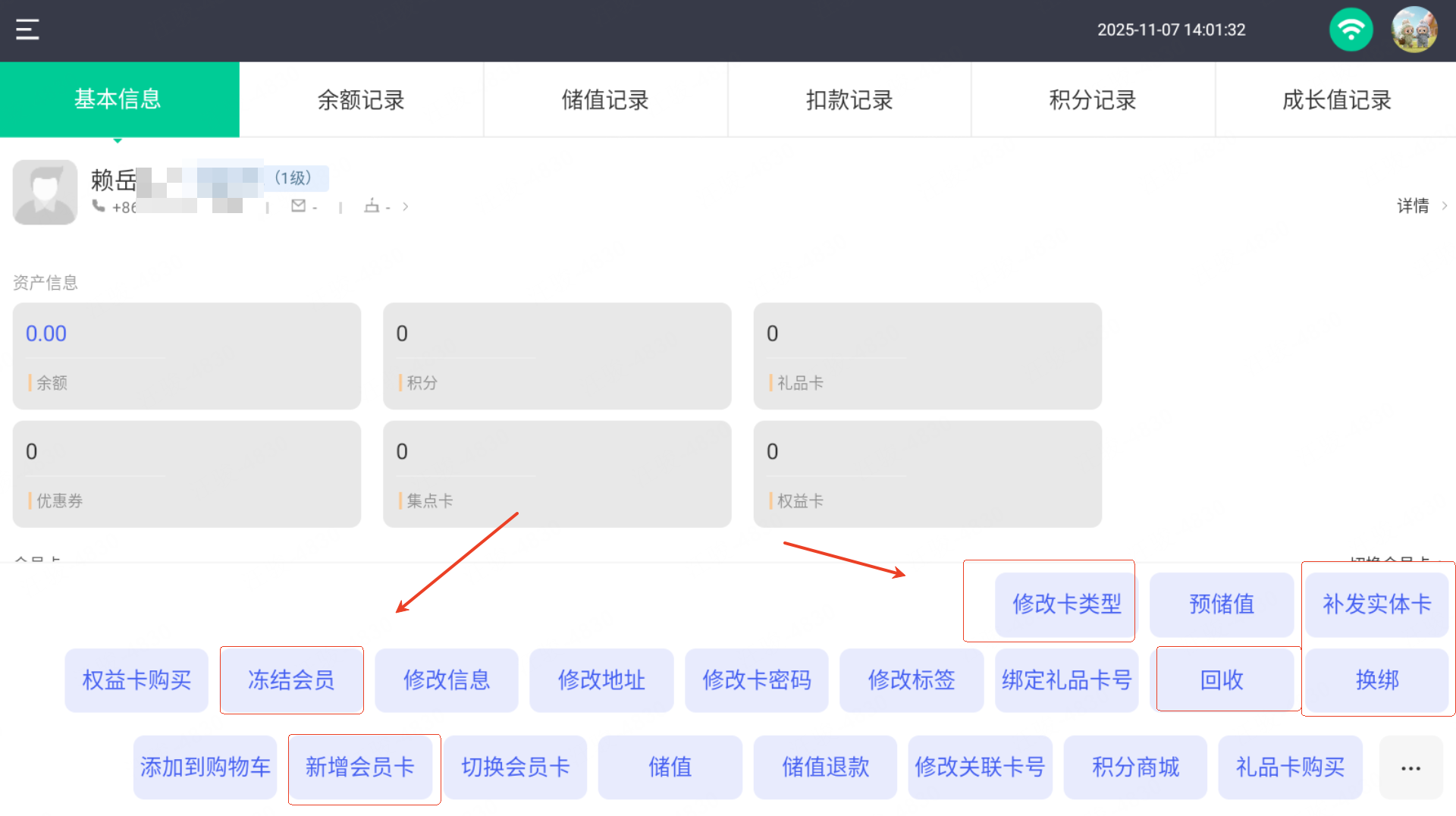Click the 优惠券 asset card
The height and width of the screenshot is (816, 1456).
click(187, 474)
